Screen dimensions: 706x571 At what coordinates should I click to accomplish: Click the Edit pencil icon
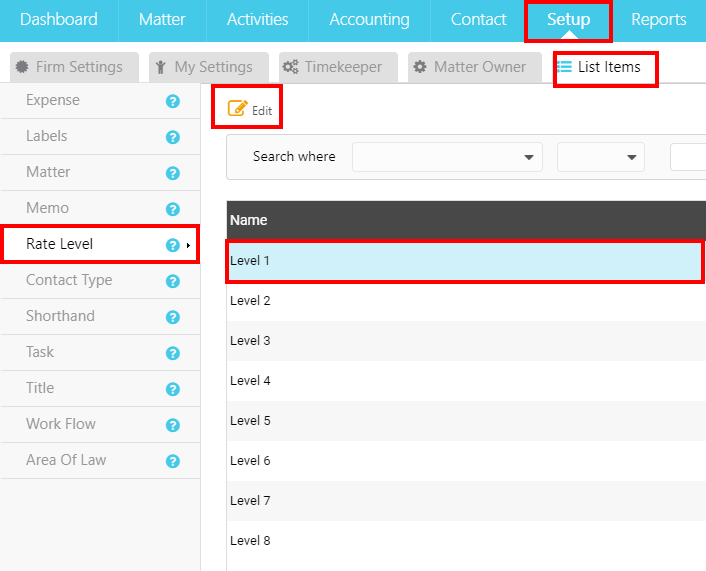coord(237,108)
